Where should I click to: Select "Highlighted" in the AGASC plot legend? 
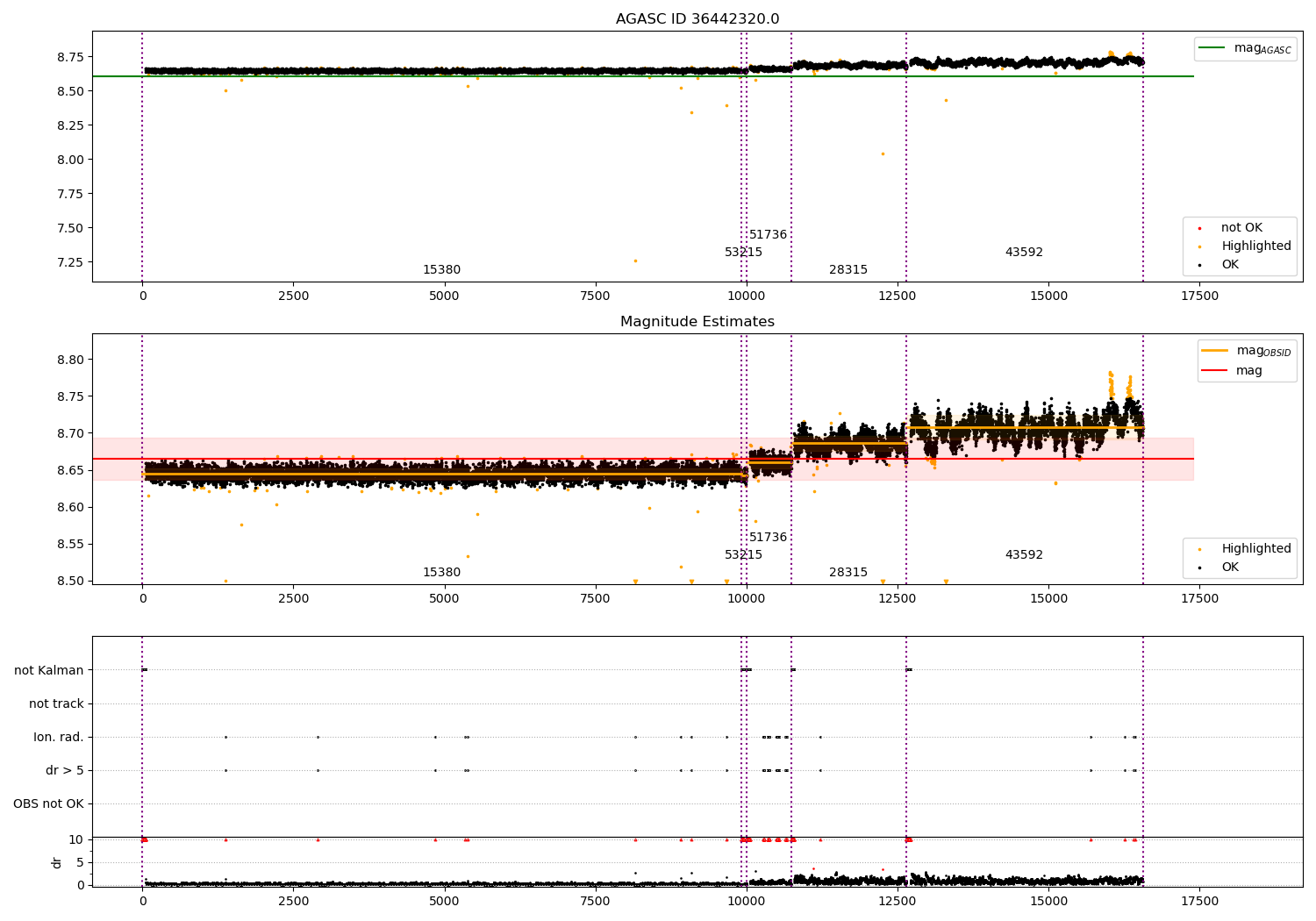pos(1256,246)
